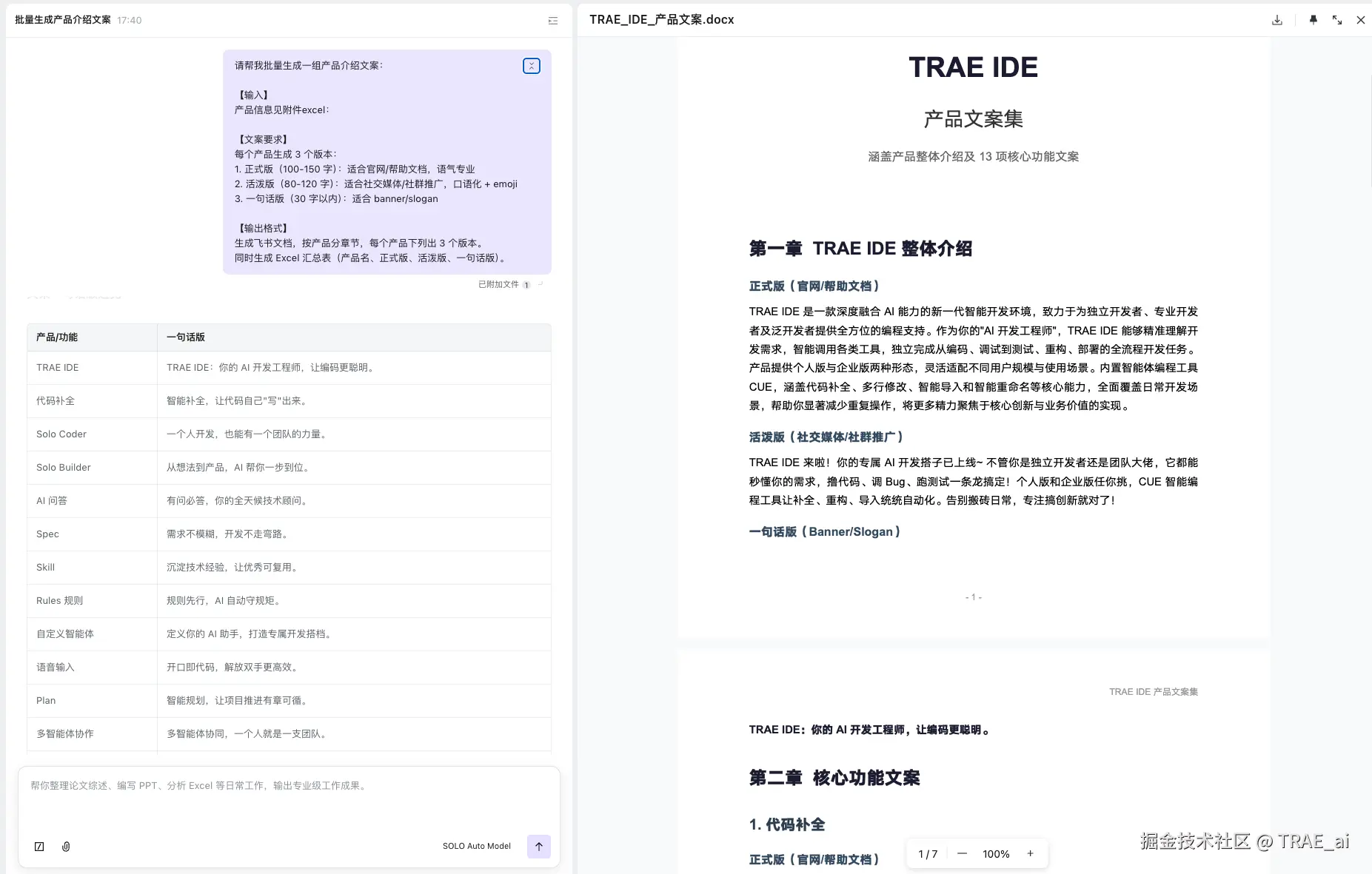Collapse the prompt message with corner button

(532, 66)
